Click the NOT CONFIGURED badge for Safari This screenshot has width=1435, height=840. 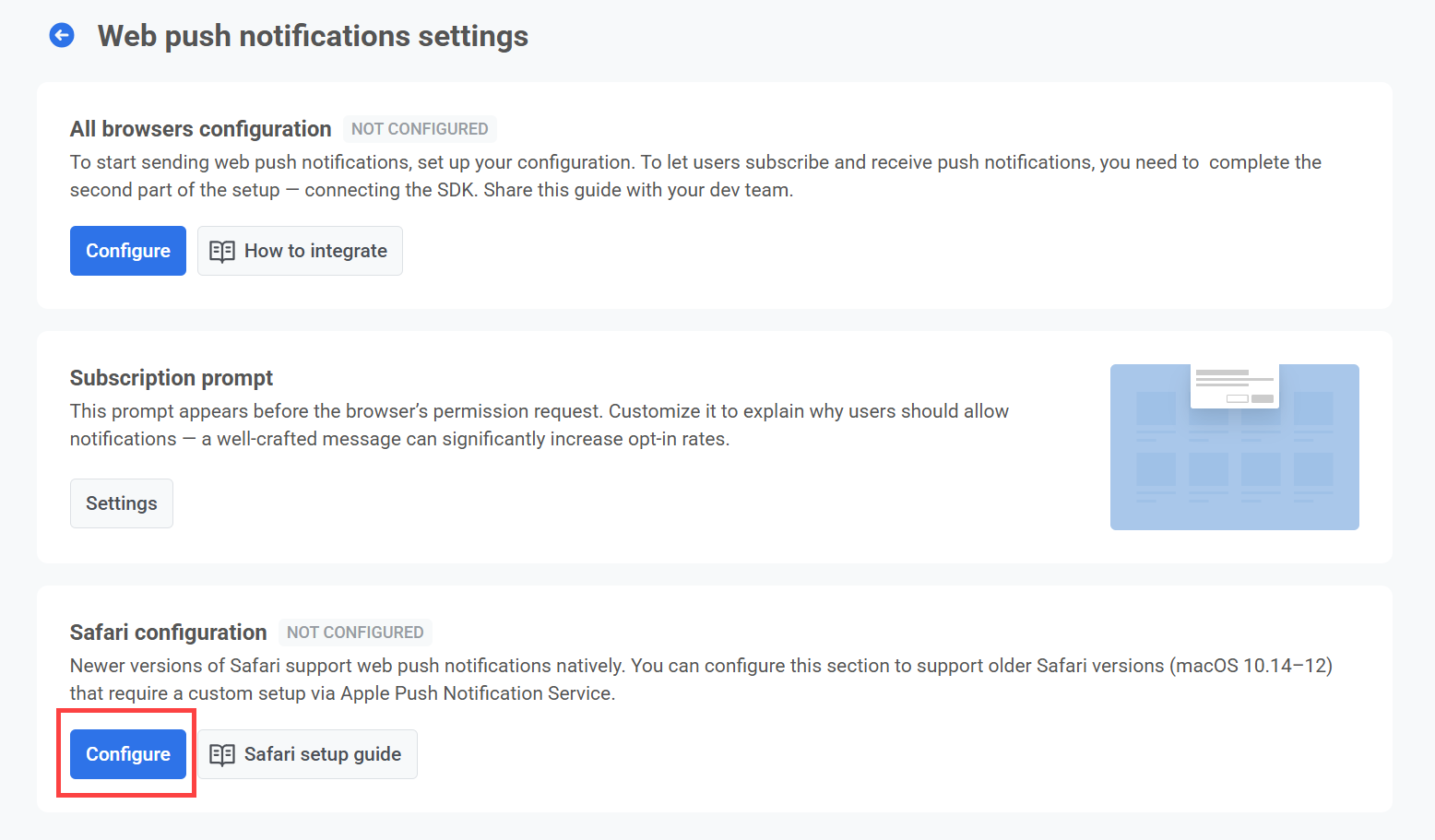tap(355, 633)
